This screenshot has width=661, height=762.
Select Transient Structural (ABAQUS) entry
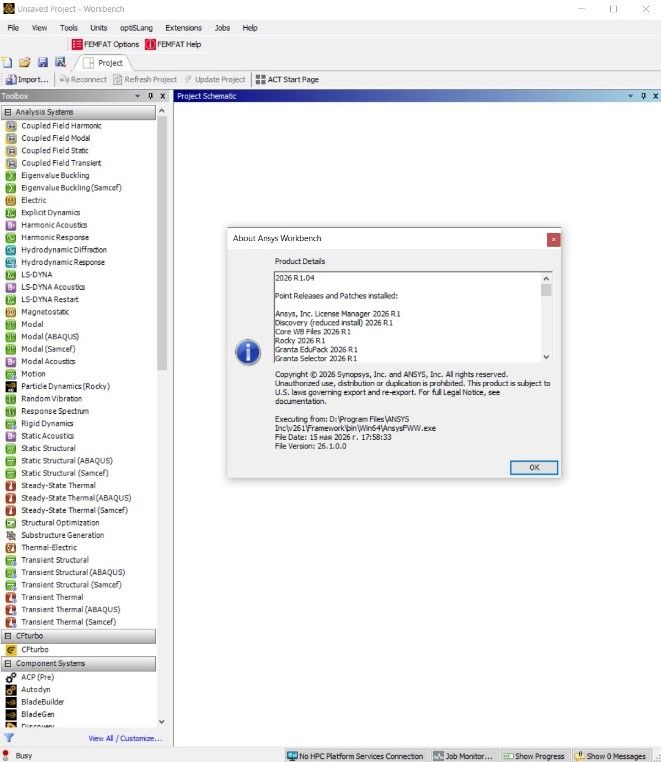(x=73, y=572)
